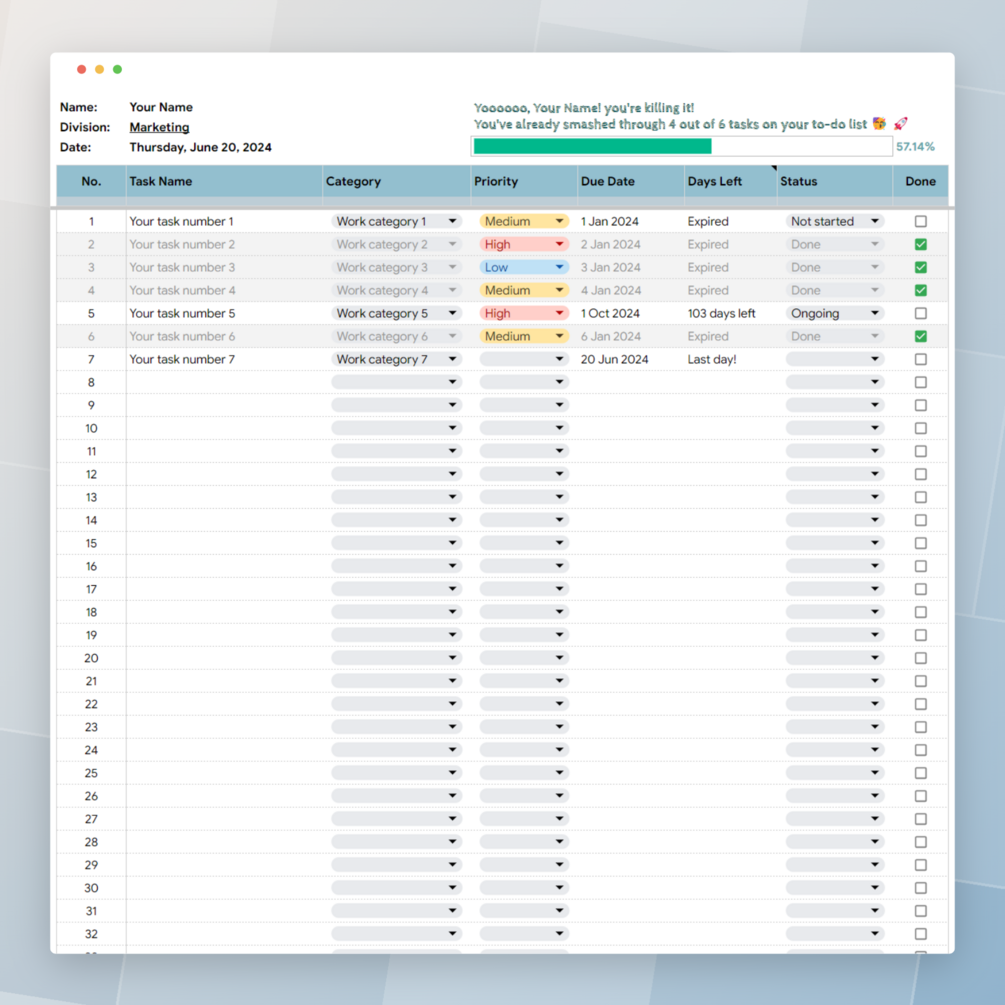Viewport: 1005px width, 1005px height.
Task: Click the red window close dot
Action: (x=81, y=69)
